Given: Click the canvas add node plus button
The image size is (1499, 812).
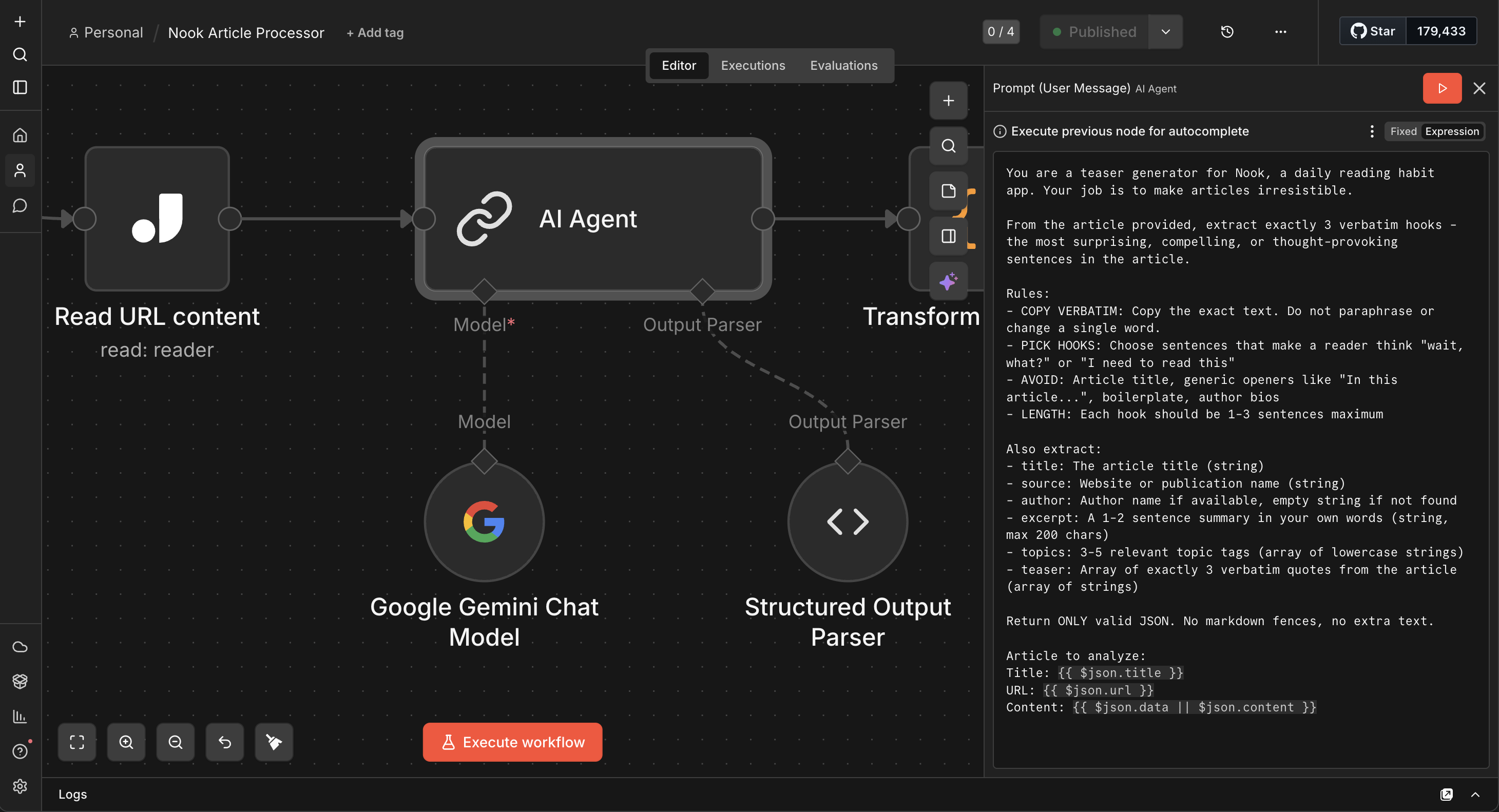Looking at the screenshot, I should point(949,101).
